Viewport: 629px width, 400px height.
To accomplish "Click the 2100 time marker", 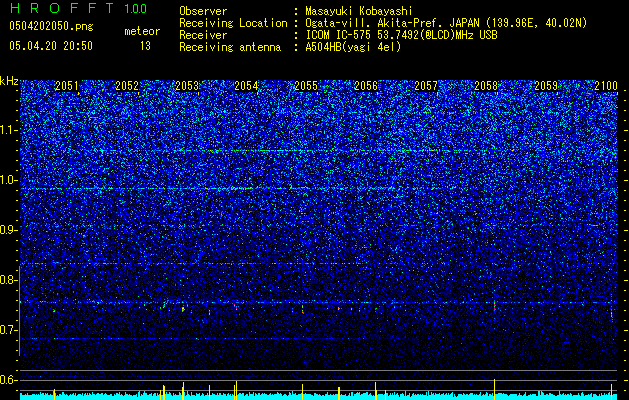I will 606,86.
